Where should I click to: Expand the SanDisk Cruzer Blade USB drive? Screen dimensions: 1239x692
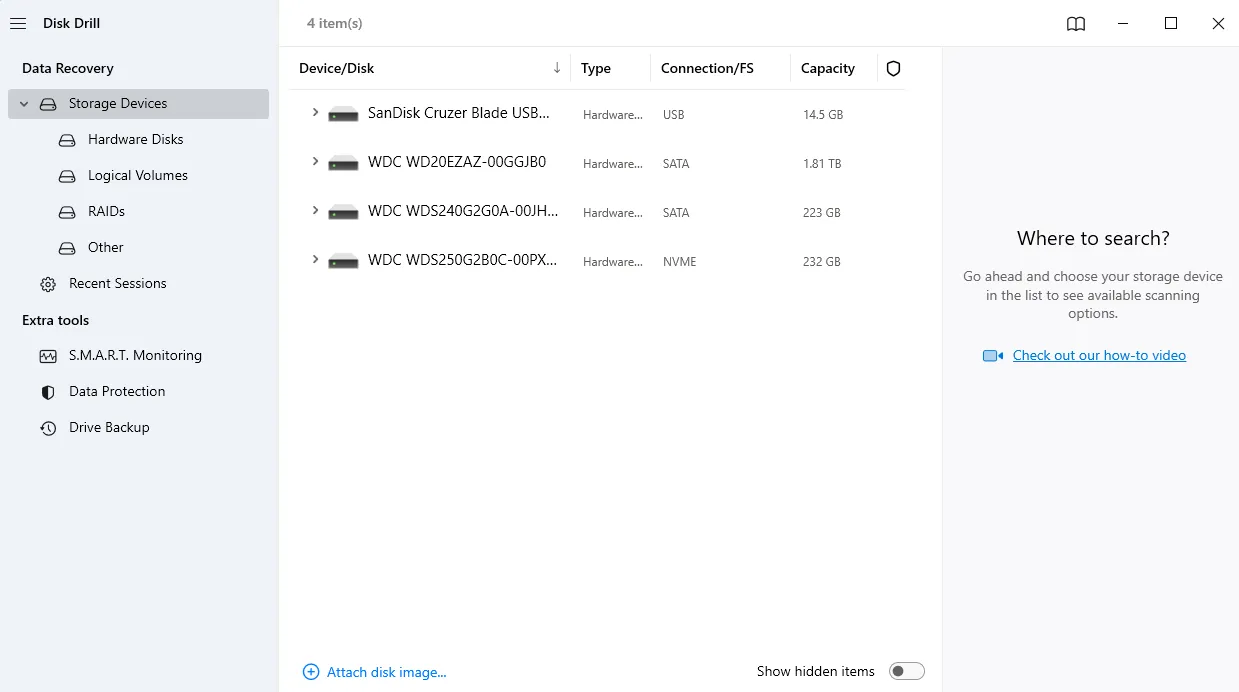(x=315, y=113)
